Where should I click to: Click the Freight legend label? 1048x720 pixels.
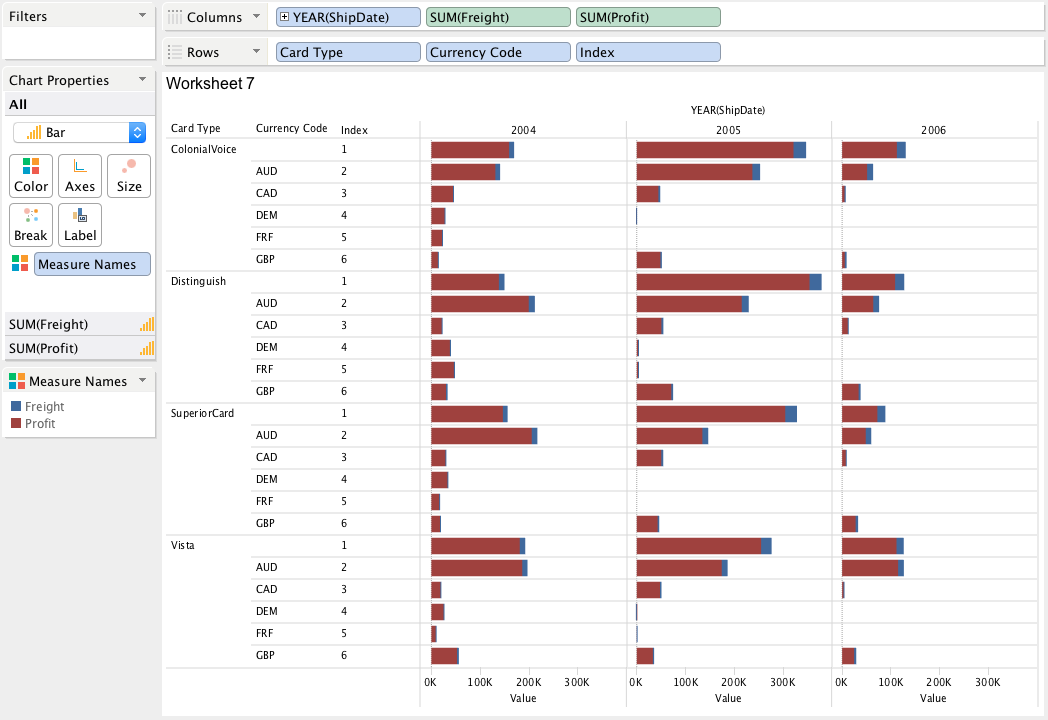point(44,406)
